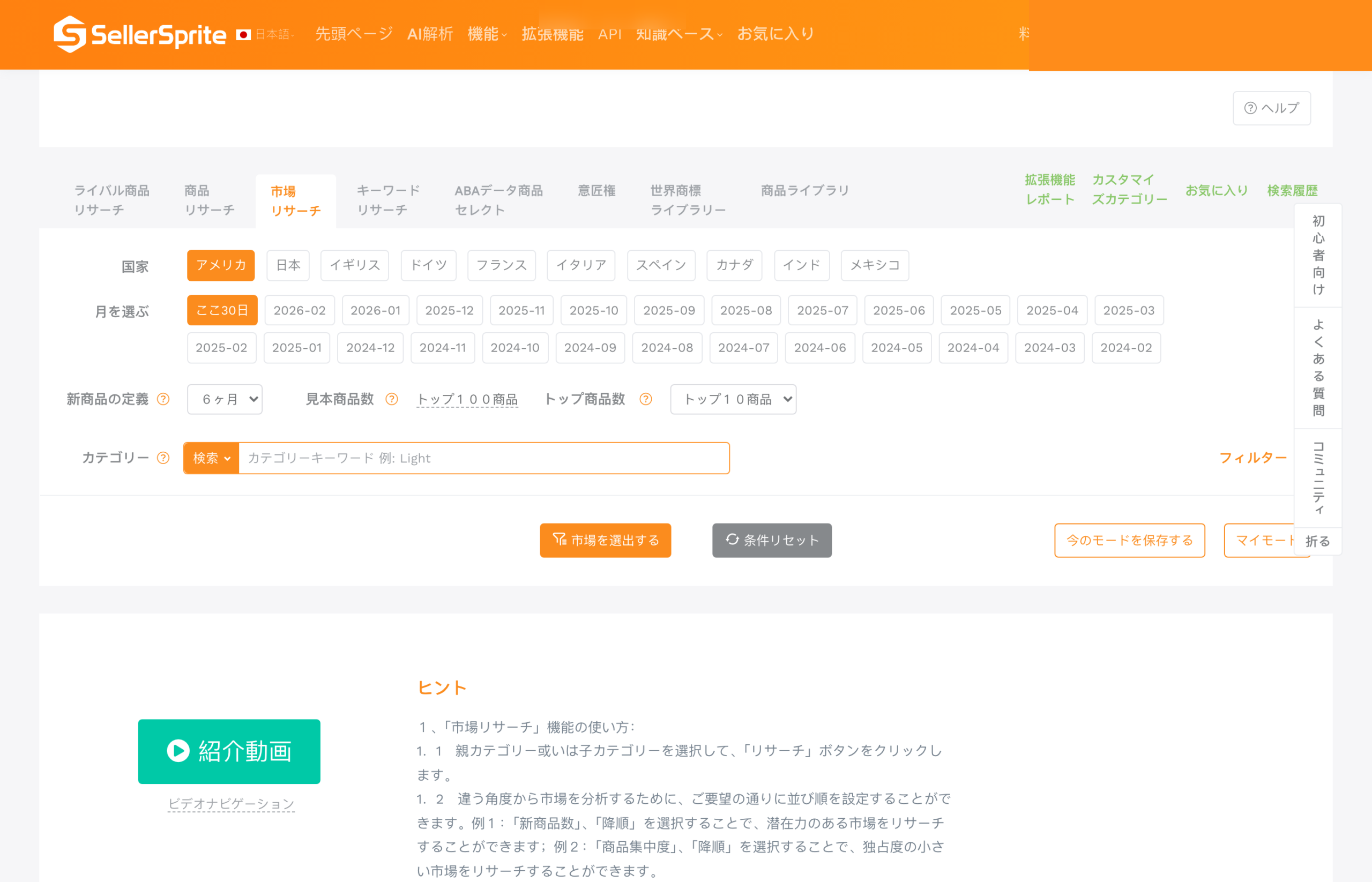Click the 条件リセット button
This screenshot has height=882, width=1372.
772,540
